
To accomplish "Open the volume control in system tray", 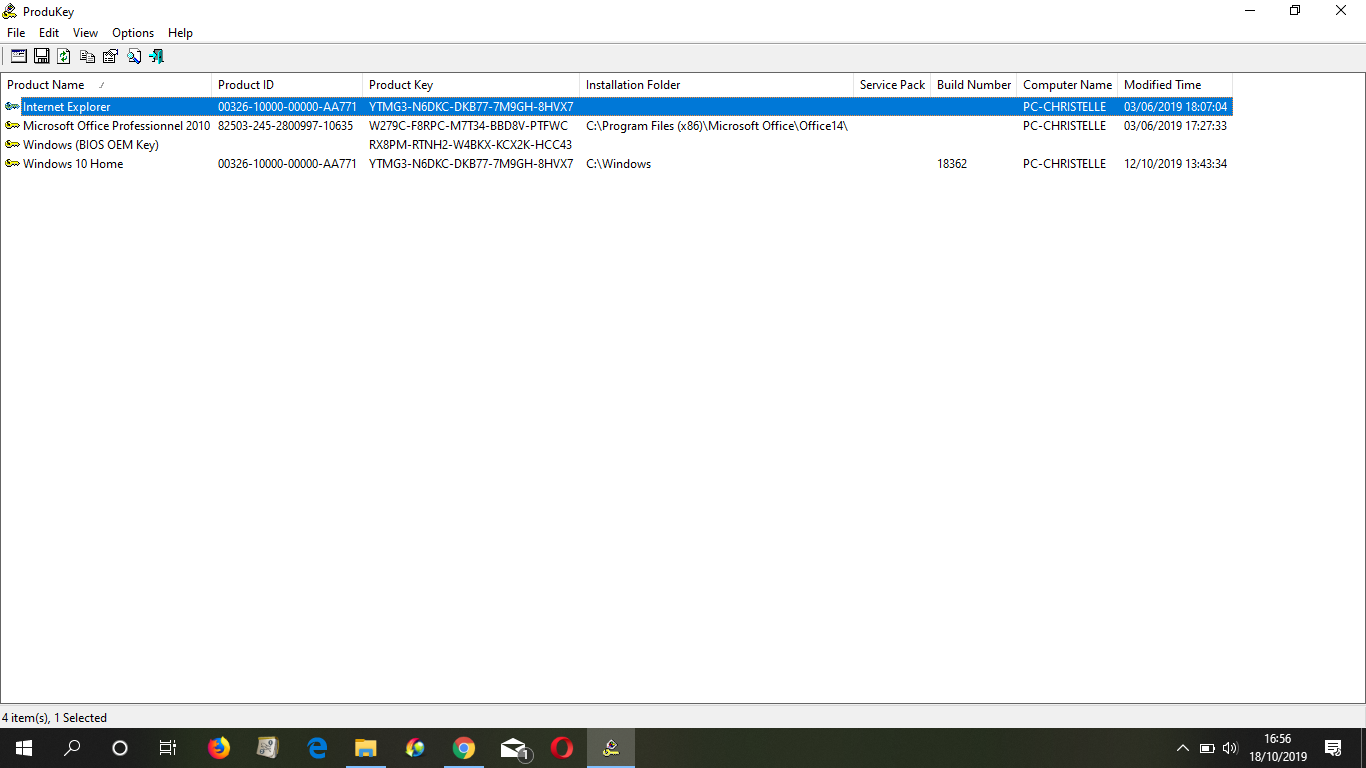I will point(1230,748).
